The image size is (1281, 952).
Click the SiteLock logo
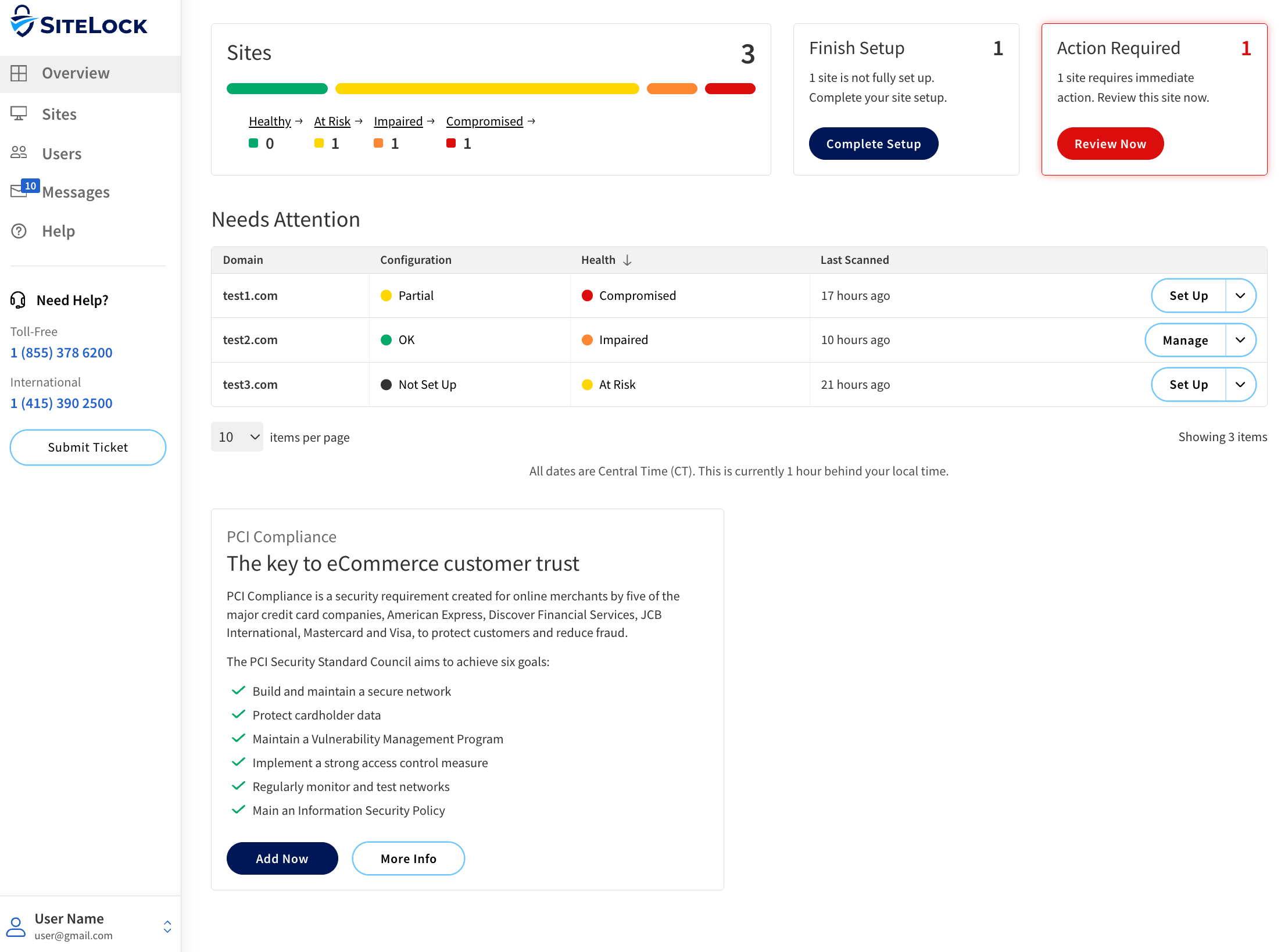(x=79, y=22)
